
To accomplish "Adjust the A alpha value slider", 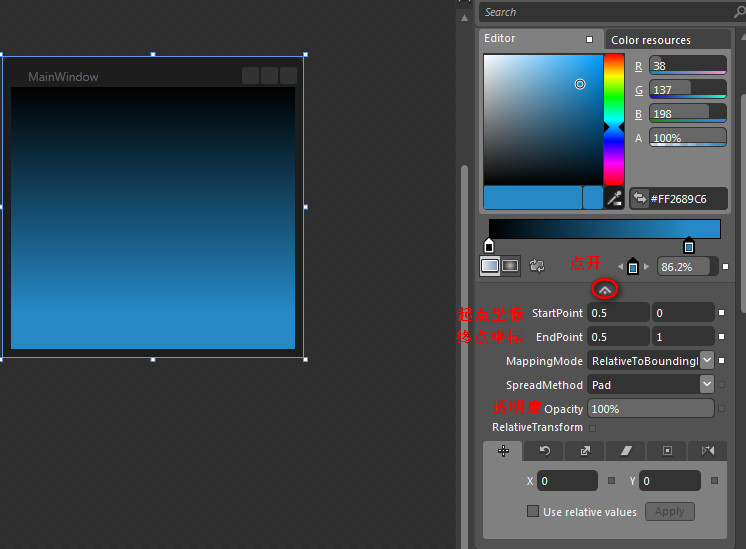I will (688, 137).
